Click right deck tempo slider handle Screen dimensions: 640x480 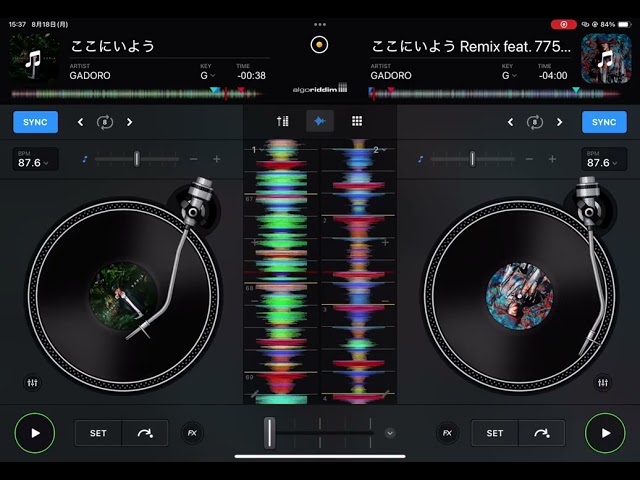[x=472, y=159]
